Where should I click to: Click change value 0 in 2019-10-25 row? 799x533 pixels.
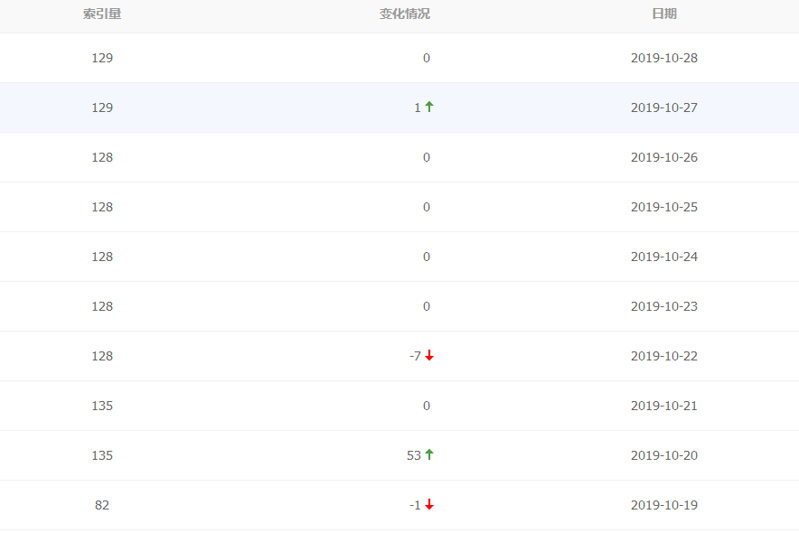click(427, 207)
